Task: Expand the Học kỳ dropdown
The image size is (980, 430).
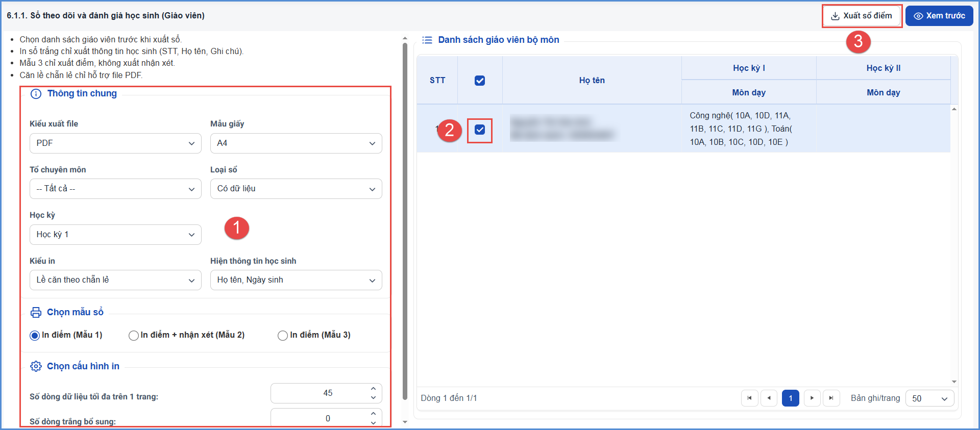Action: pos(116,234)
